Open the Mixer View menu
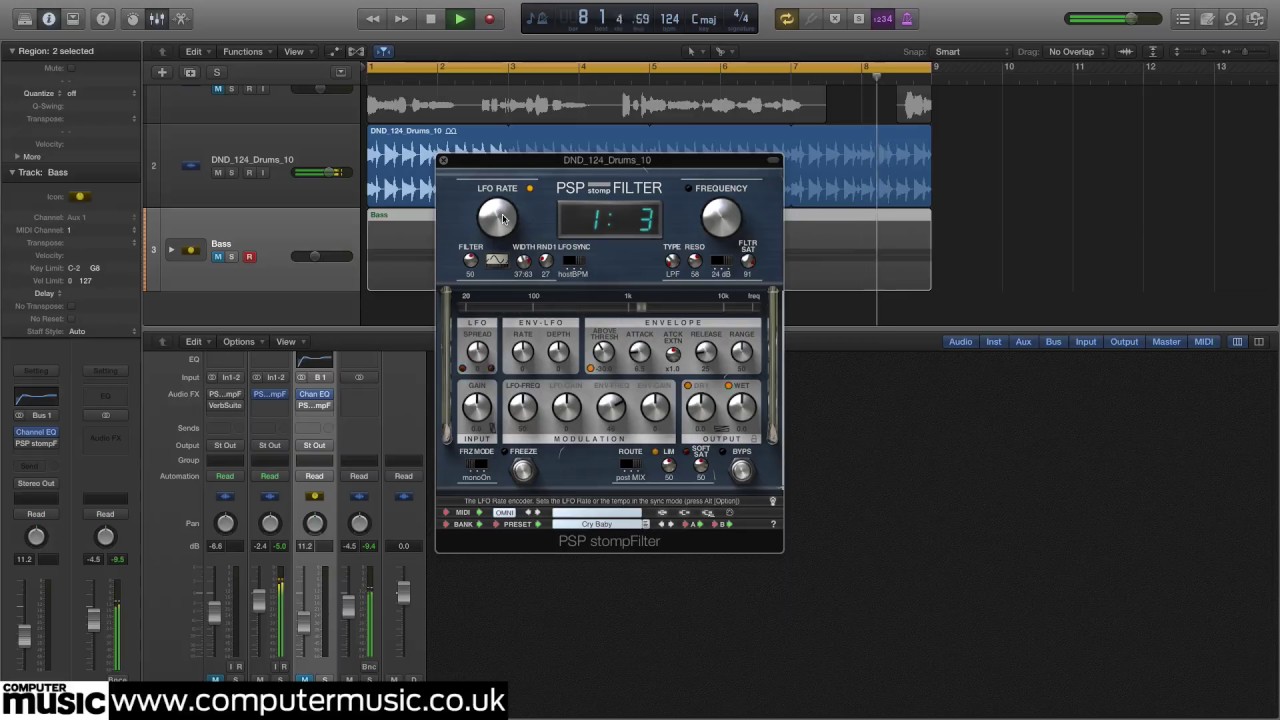Viewport: 1280px width, 720px height. (x=289, y=342)
